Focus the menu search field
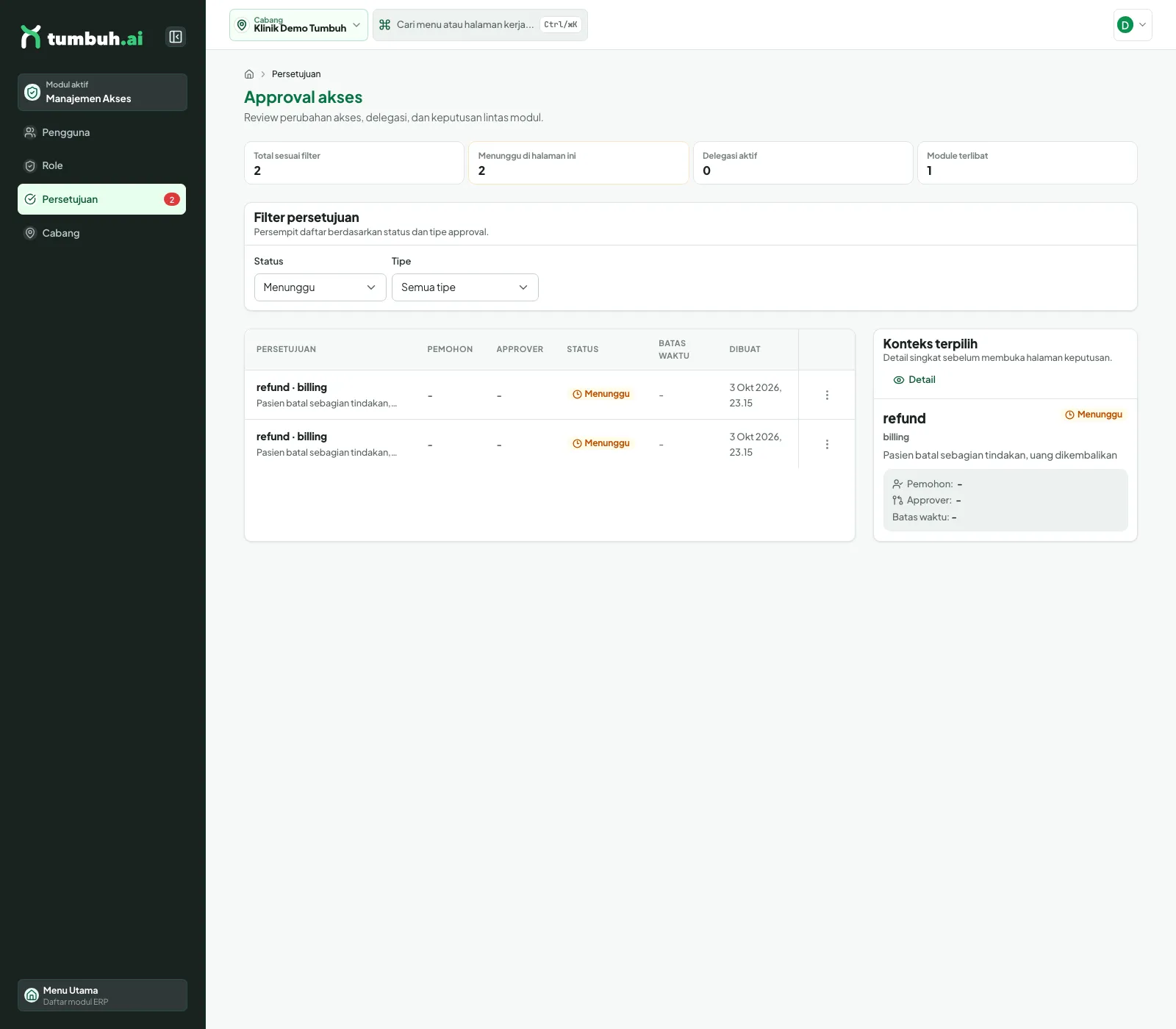Image resolution: width=1176 pixels, height=1029 pixels. tap(480, 25)
